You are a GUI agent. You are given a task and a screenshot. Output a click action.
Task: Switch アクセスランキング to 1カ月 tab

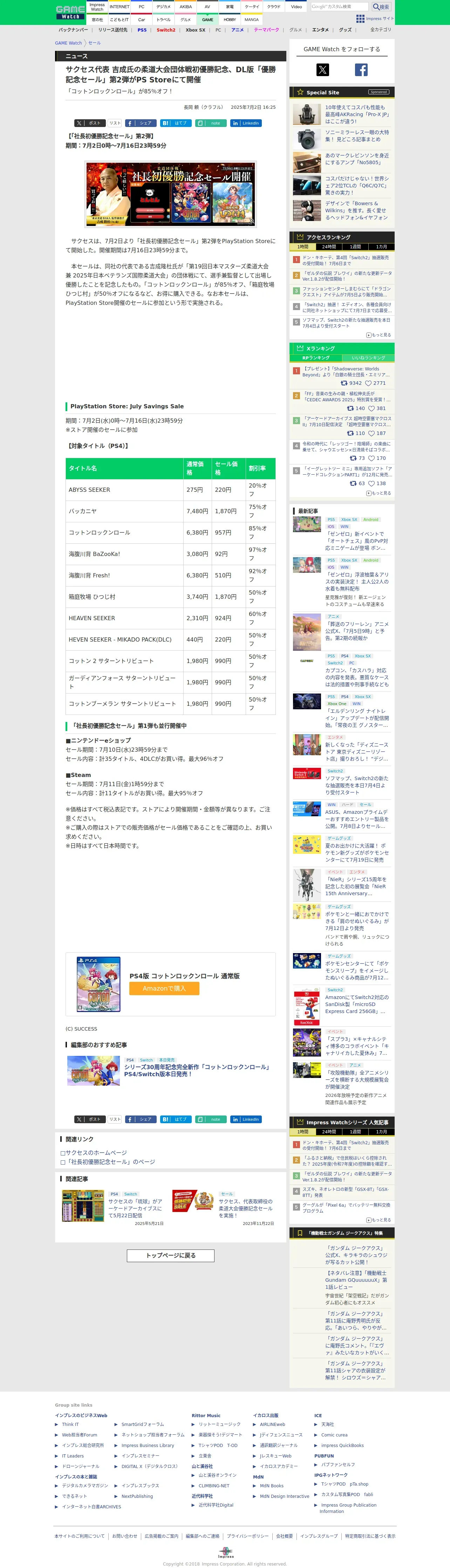tap(381, 247)
